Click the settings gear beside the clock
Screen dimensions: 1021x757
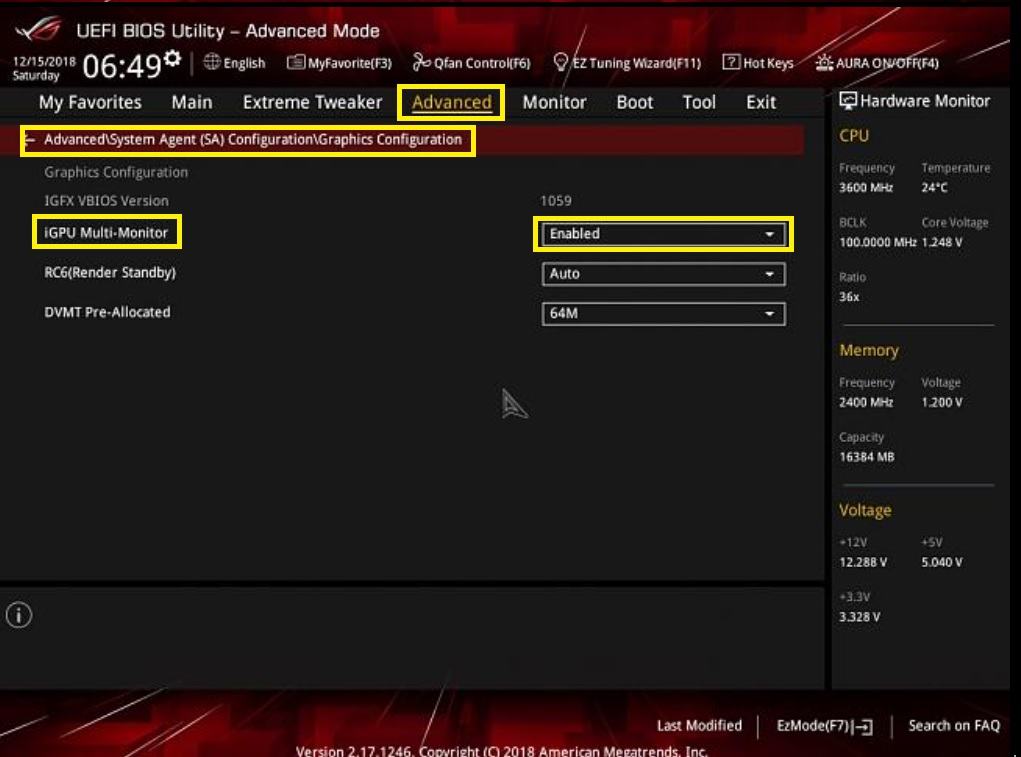pos(173,59)
